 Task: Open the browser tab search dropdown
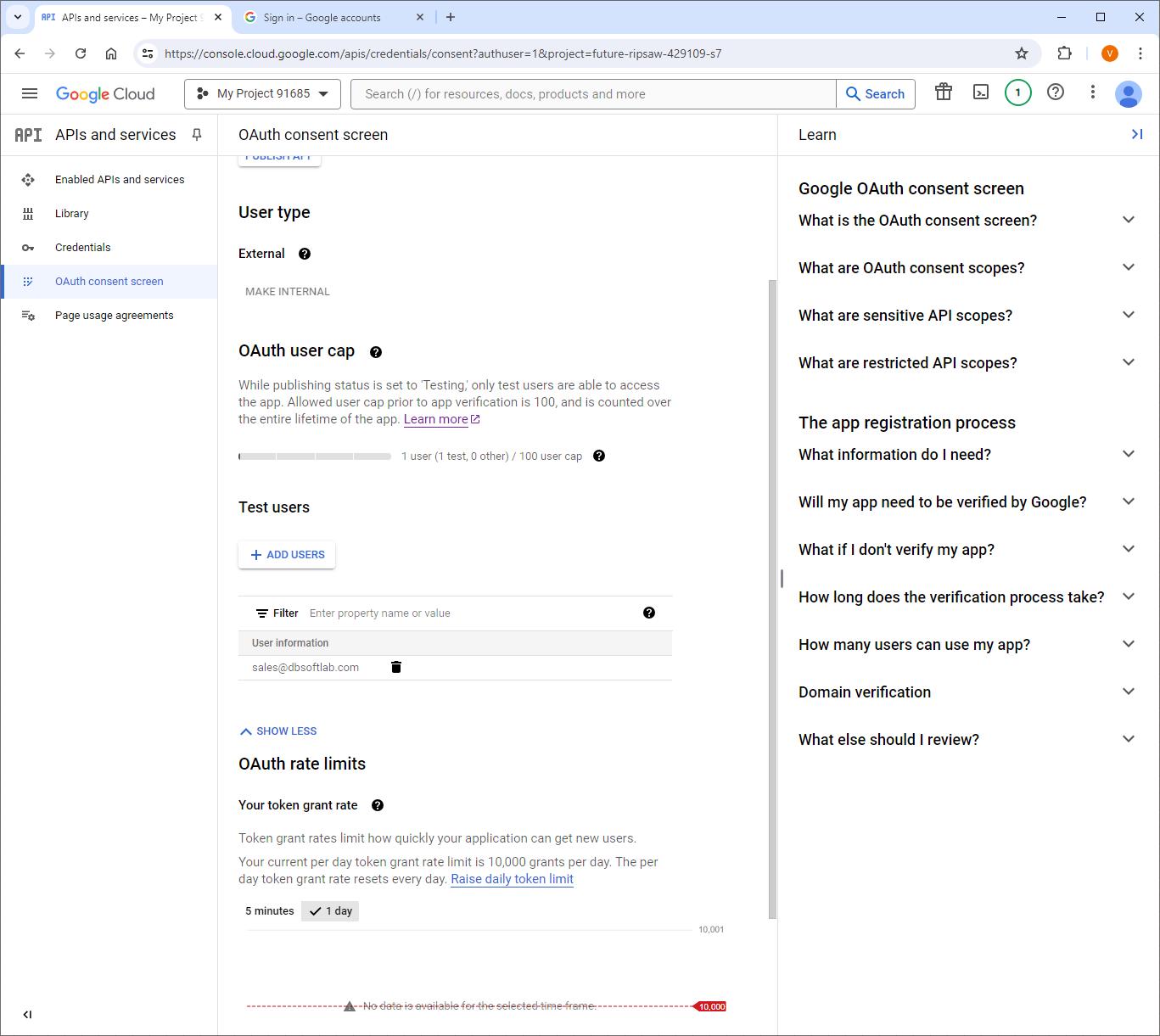click(18, 17)
